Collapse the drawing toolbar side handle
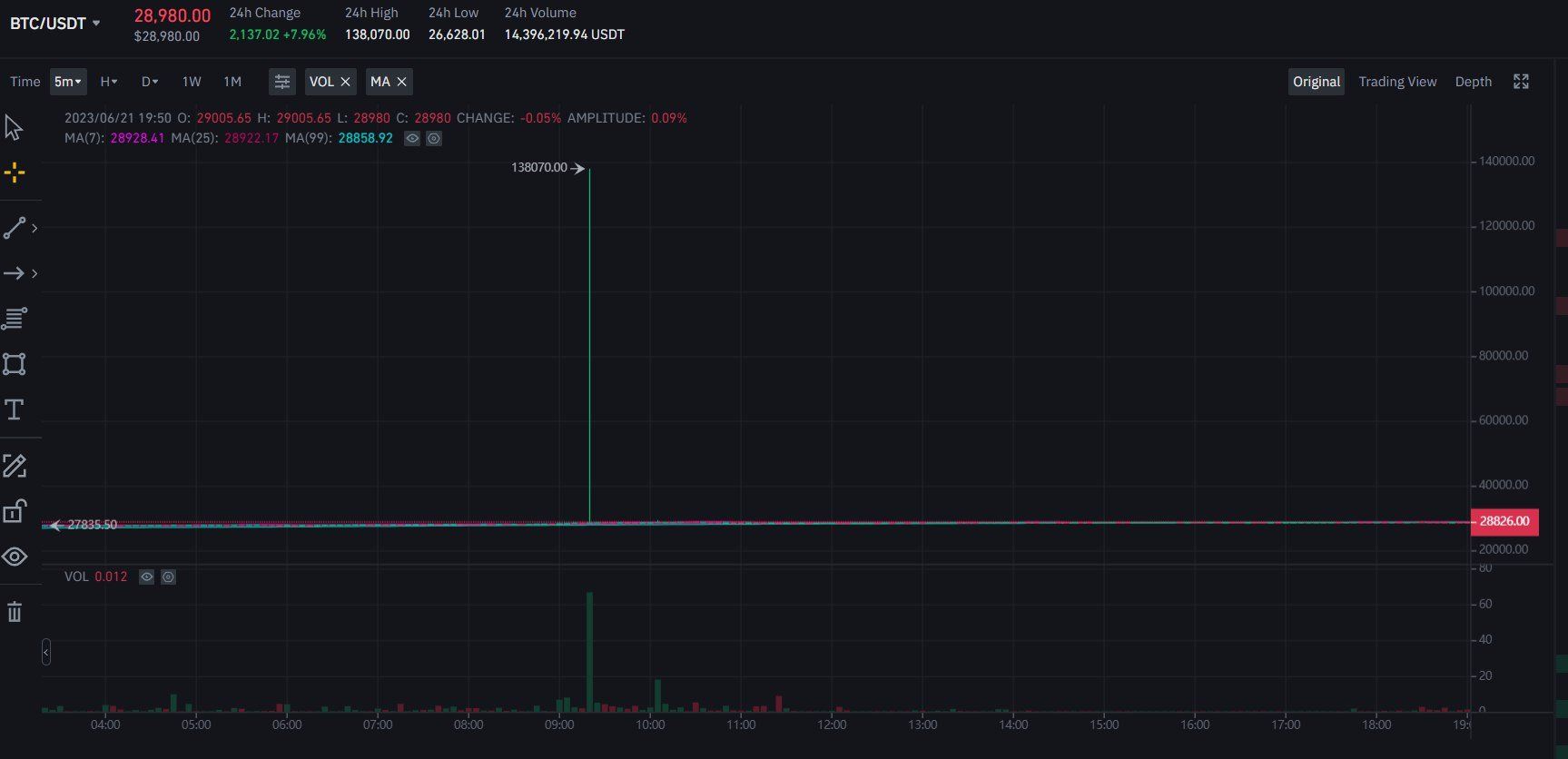This screenshot has height=759, width=1568. 46,652
